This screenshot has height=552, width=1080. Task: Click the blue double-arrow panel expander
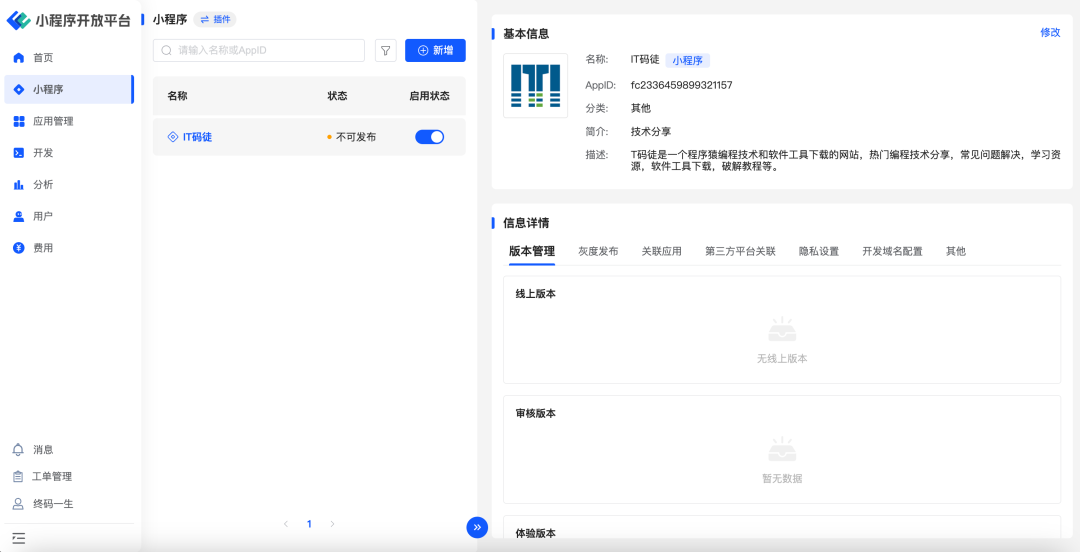(x=477, y=527)
